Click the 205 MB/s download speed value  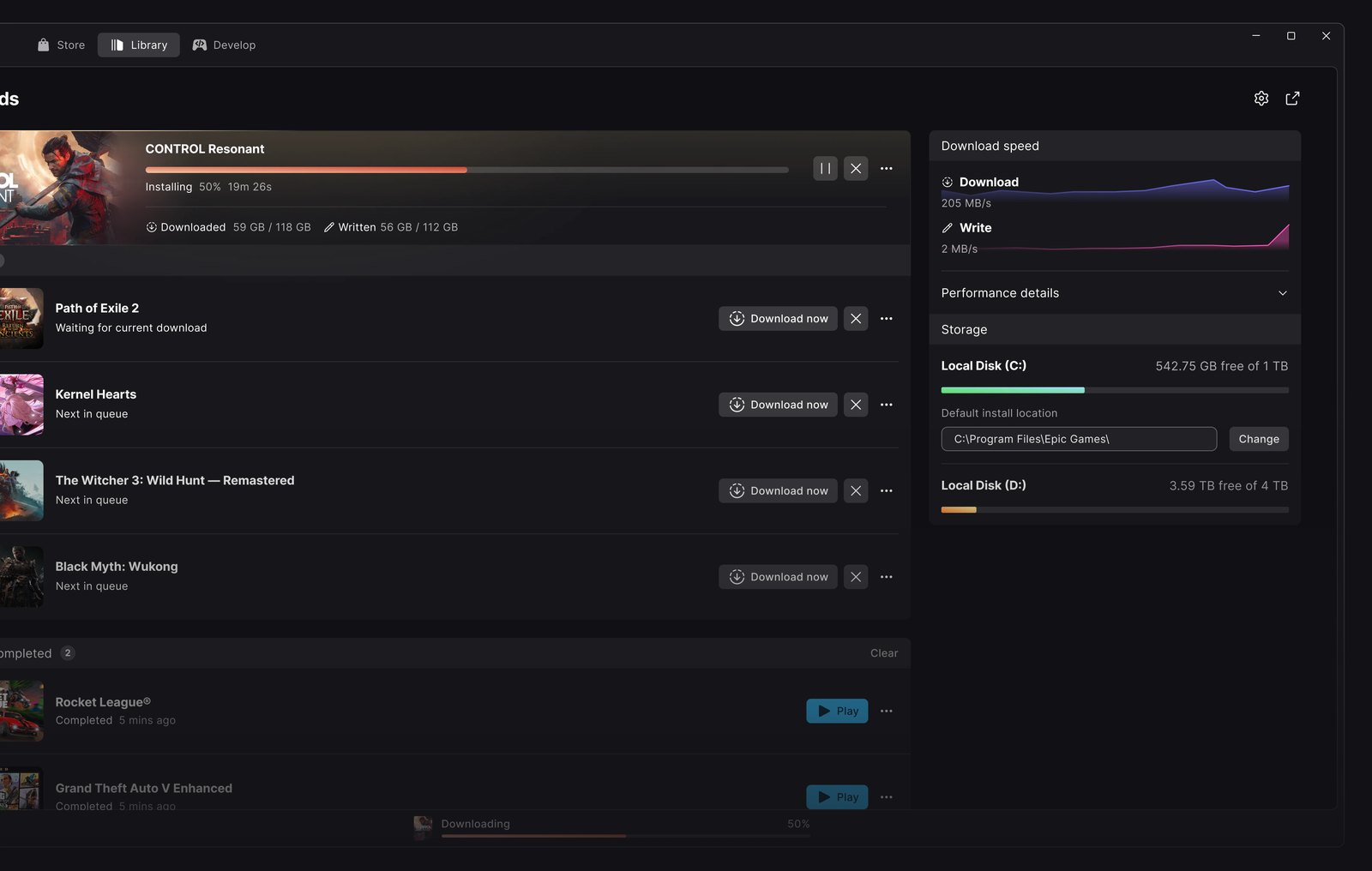(x=966, y=203)
